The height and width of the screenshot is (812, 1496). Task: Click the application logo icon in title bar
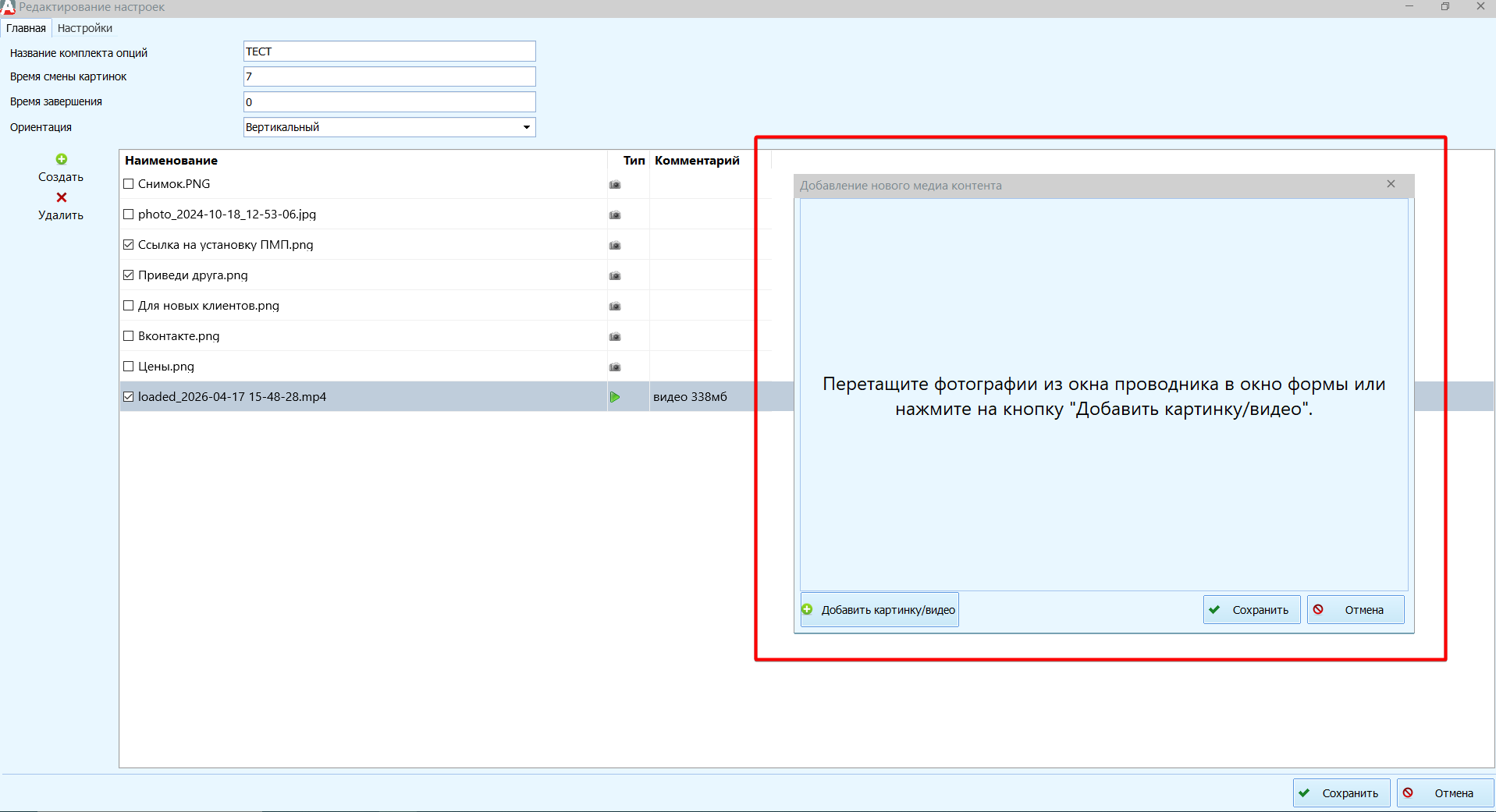click(x=8, y=7)
